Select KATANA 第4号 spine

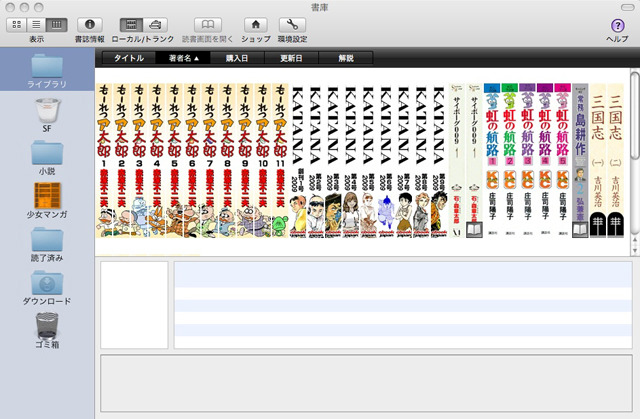[351, 160]
